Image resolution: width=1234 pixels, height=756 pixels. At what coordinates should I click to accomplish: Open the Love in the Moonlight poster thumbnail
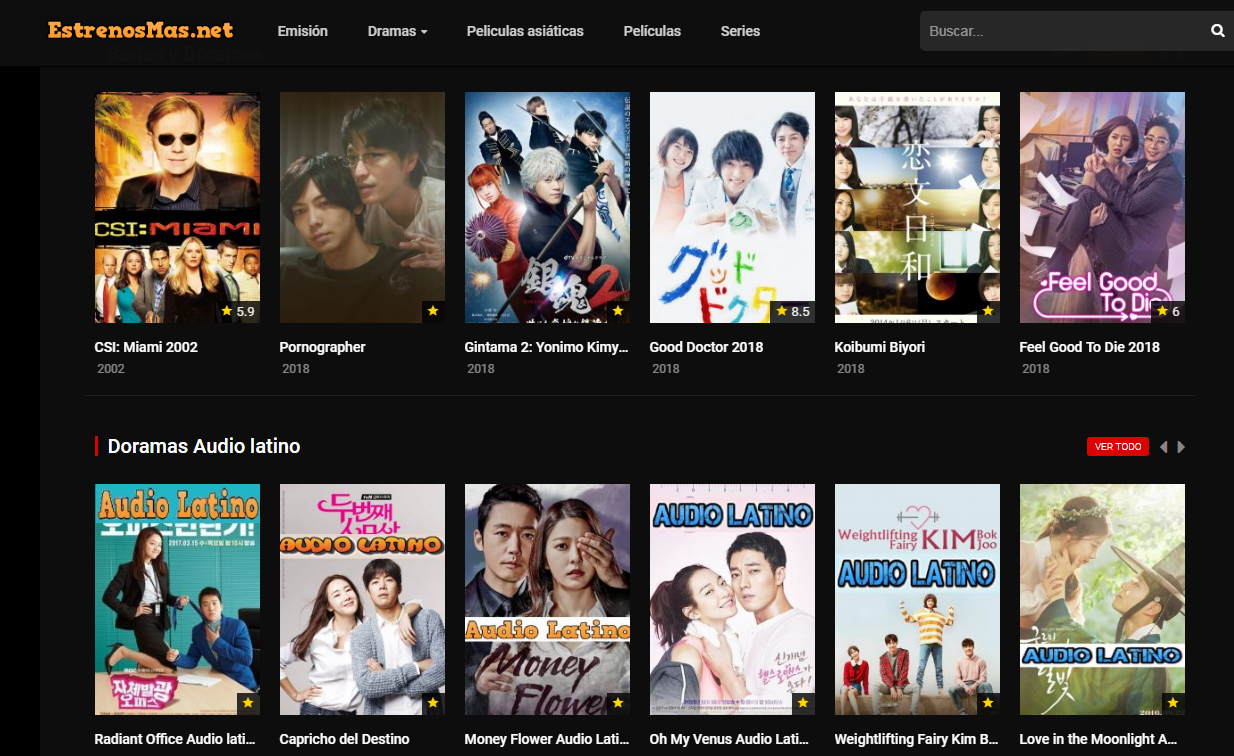click(1102, 599)
